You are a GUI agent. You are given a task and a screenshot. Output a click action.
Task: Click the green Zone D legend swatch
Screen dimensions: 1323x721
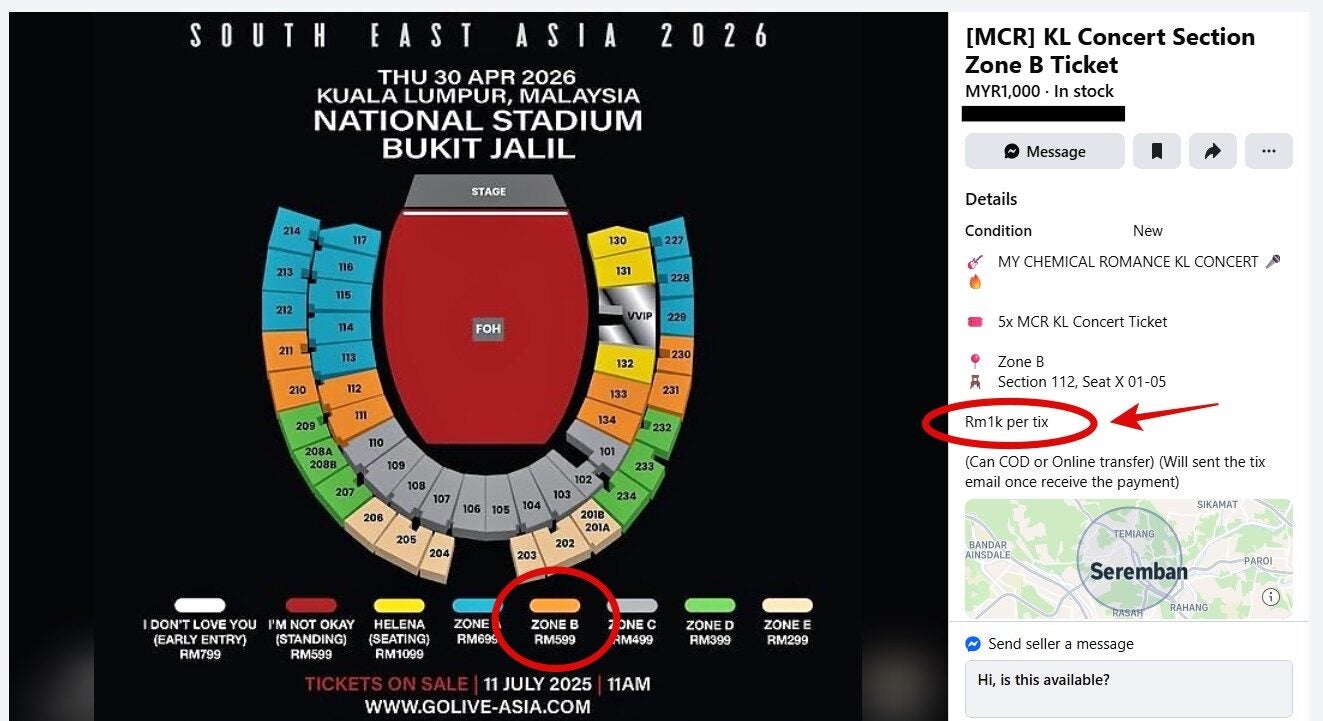point(710,605)
